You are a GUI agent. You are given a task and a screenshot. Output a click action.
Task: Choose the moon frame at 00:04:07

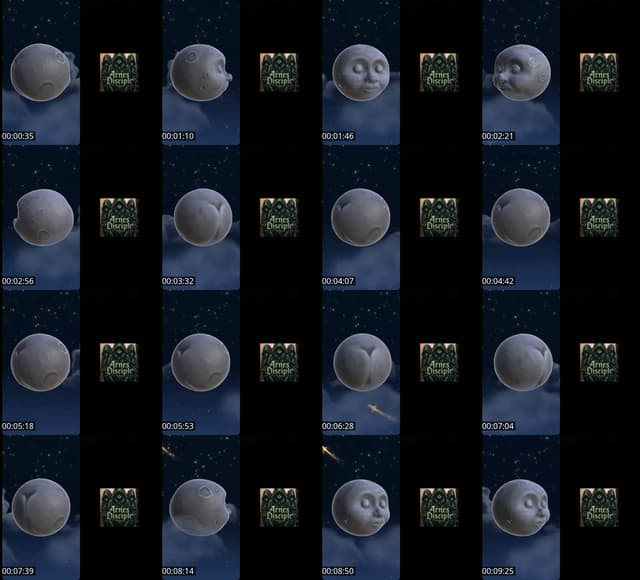coord(361,218)
